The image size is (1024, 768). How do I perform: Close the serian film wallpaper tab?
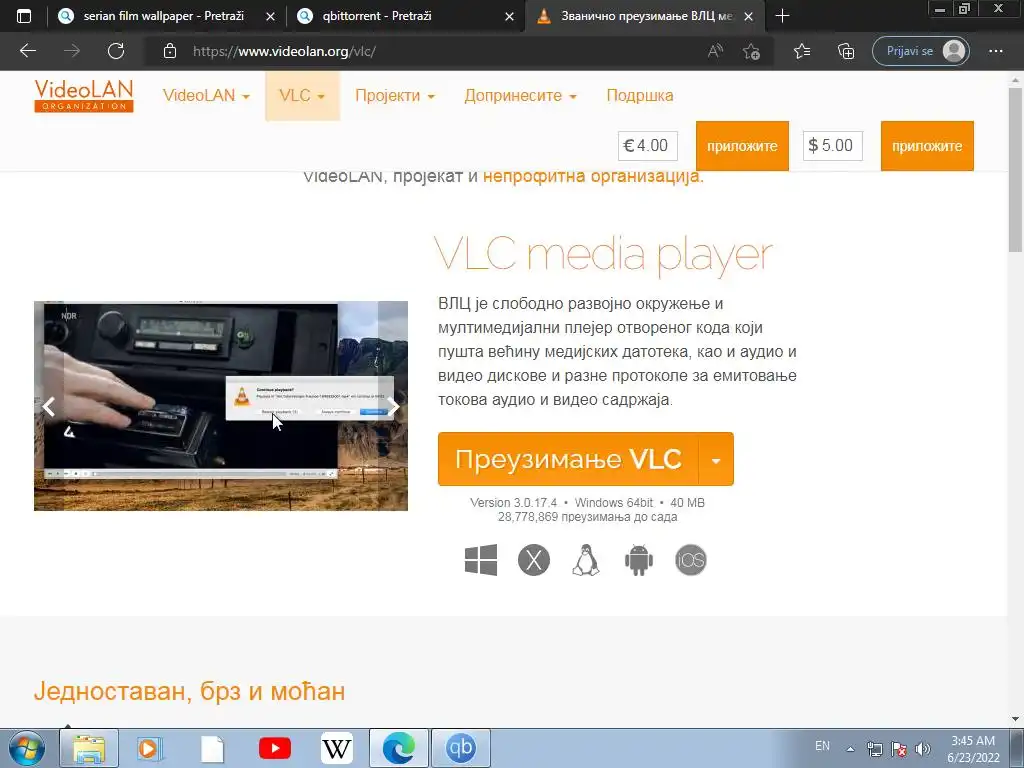pos(270,17)
